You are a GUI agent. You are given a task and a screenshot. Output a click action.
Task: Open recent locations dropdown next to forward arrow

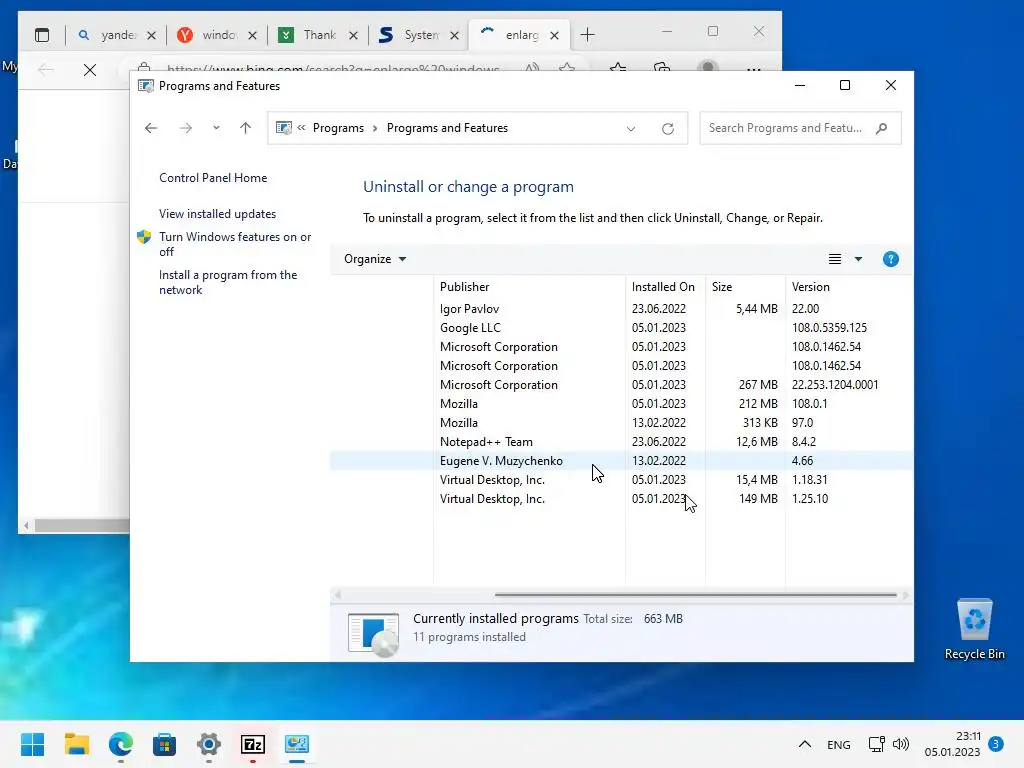point(216,128)
